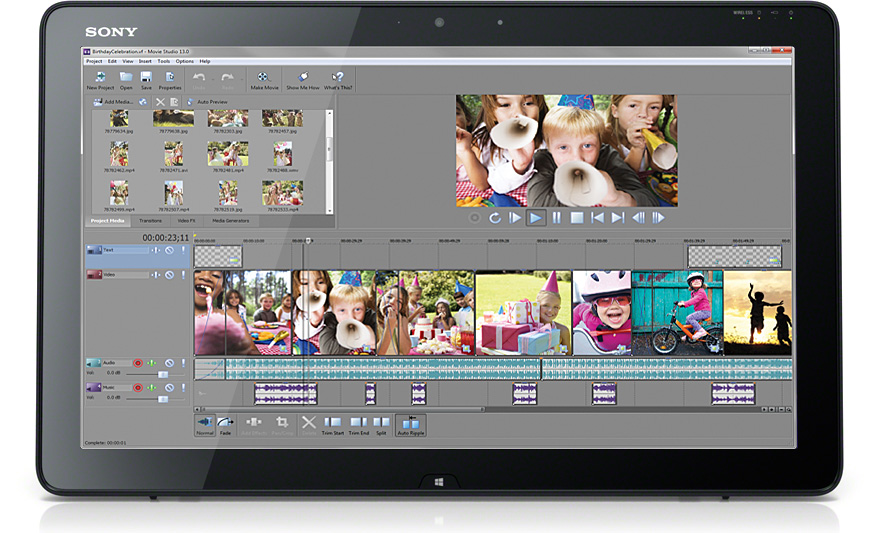This screenshot has width=880, height=533.
Task: Arm the Audio track for recording
Action: coord(138,363)
